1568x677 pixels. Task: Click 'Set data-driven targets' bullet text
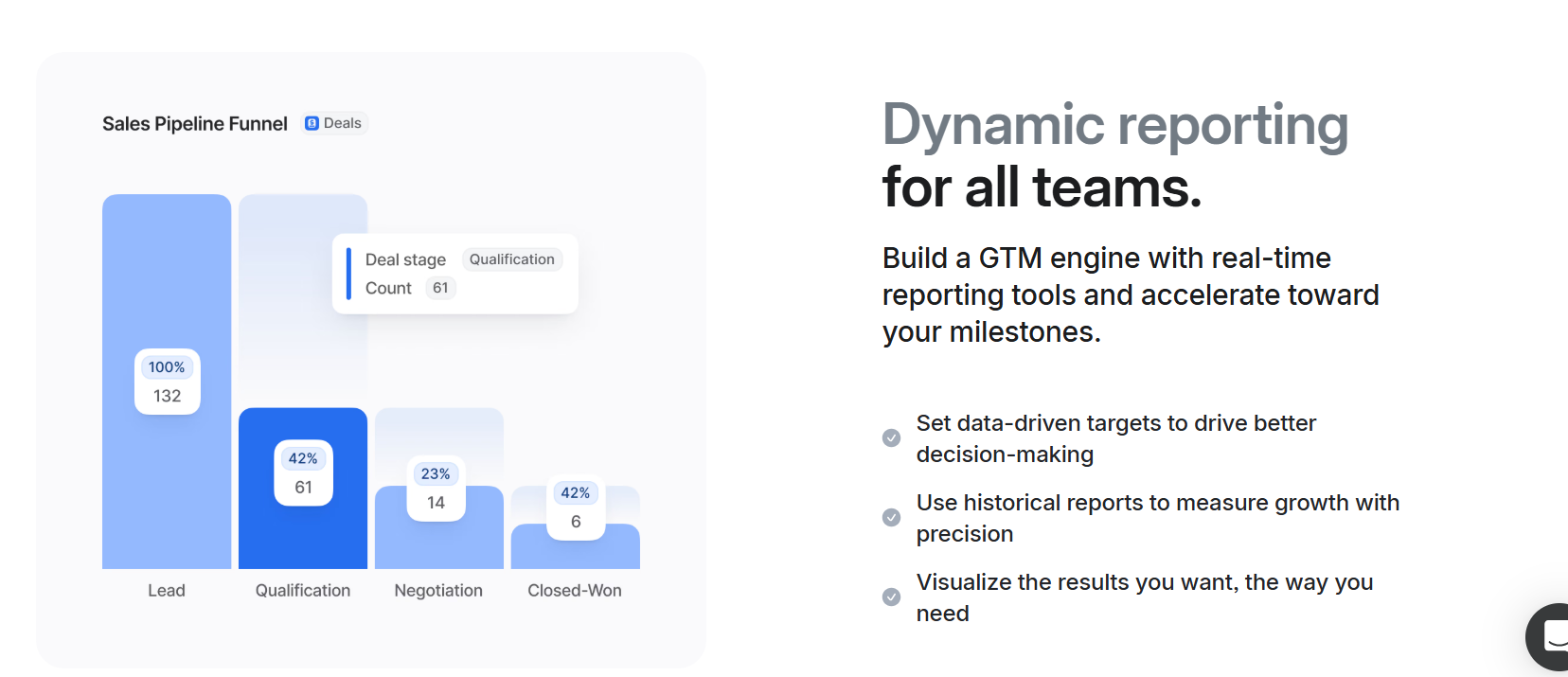point(1116,438)
